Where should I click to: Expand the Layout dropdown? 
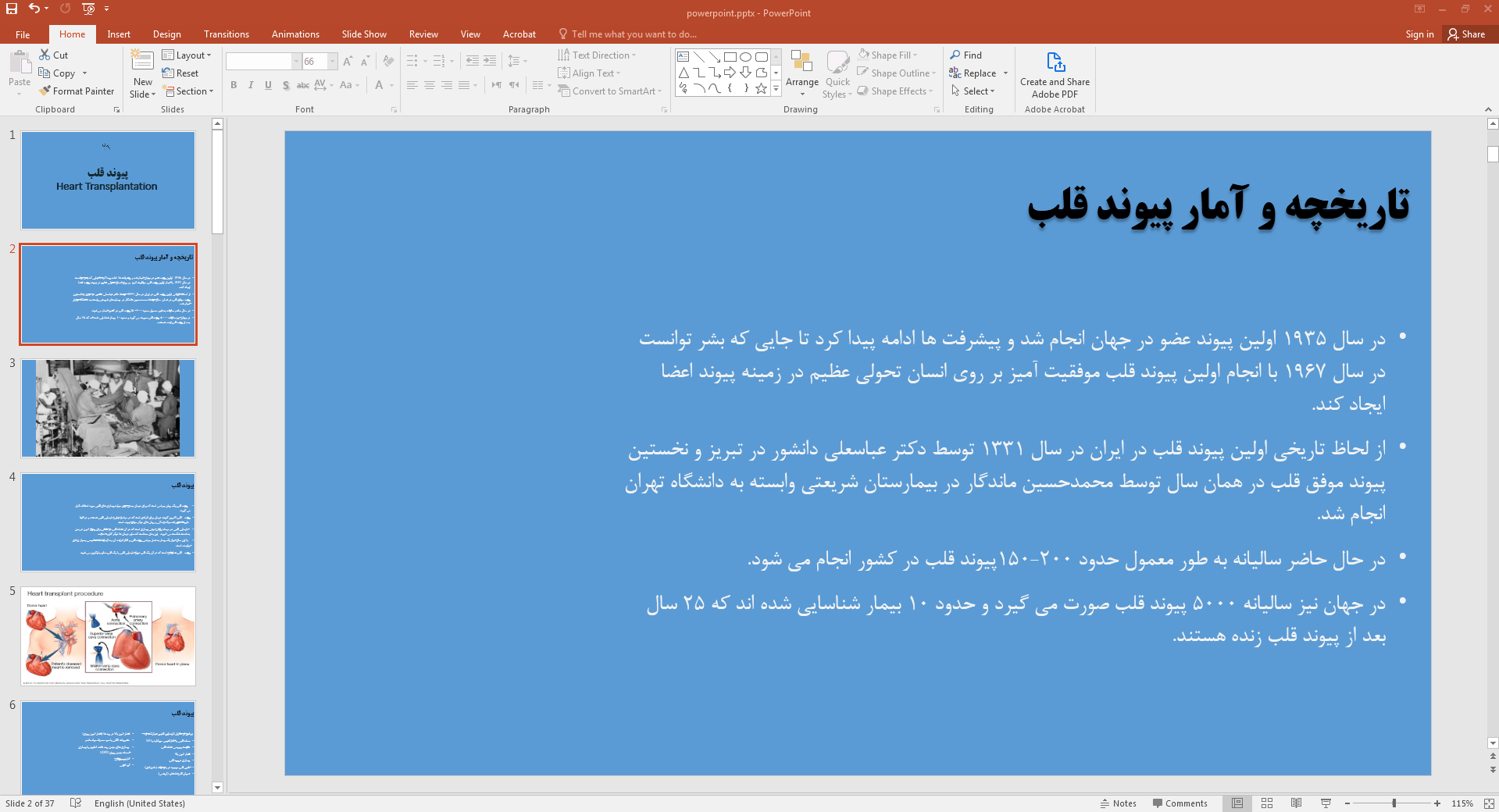click(x=187, y=55)
